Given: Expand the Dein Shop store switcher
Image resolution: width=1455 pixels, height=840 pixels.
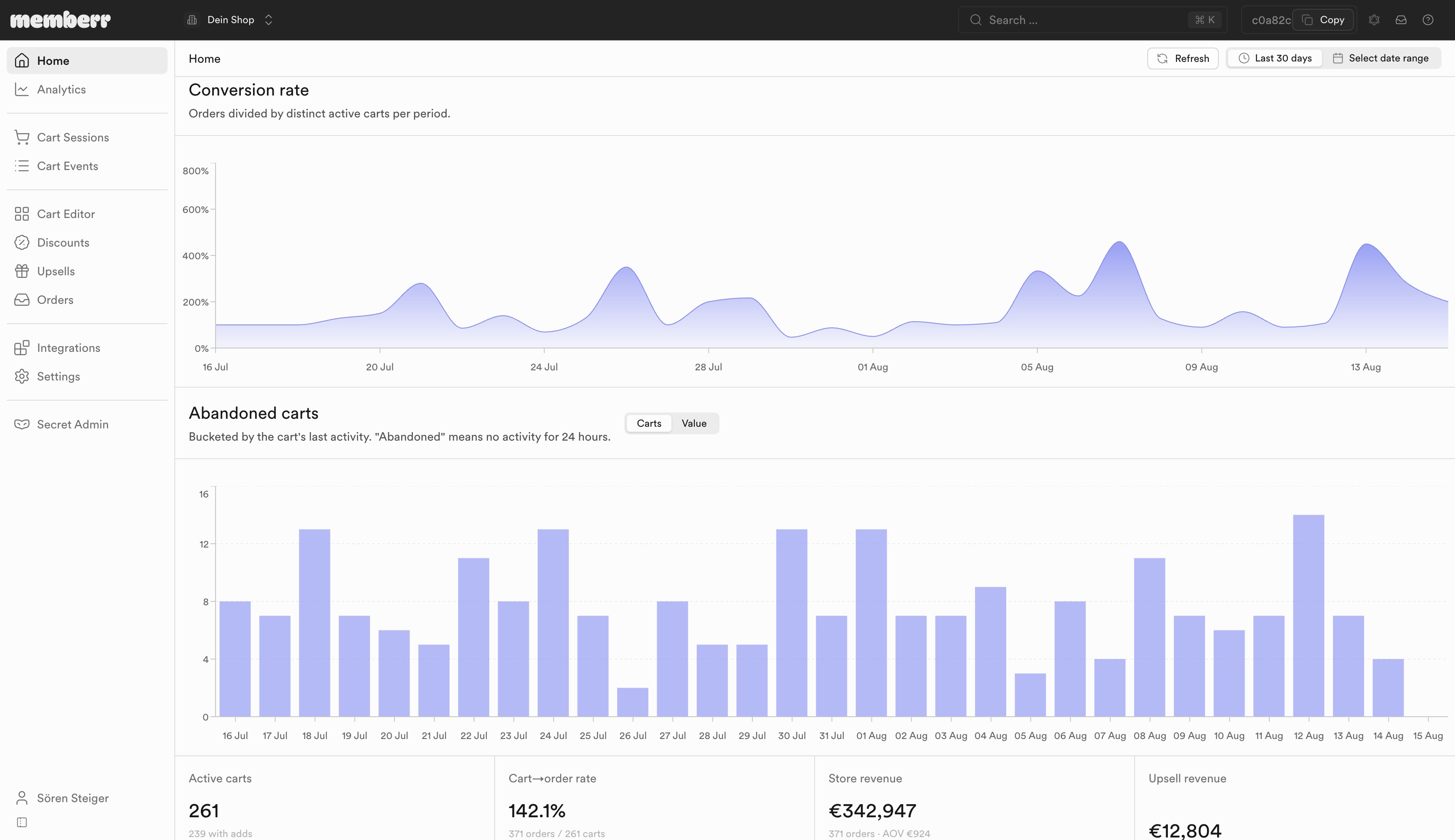Looking at the screenshot, I should pos(230,20).
